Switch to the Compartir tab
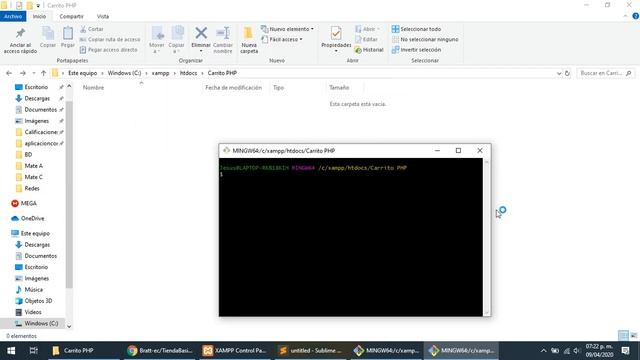 pyautogui.click(x=71, y=16)
